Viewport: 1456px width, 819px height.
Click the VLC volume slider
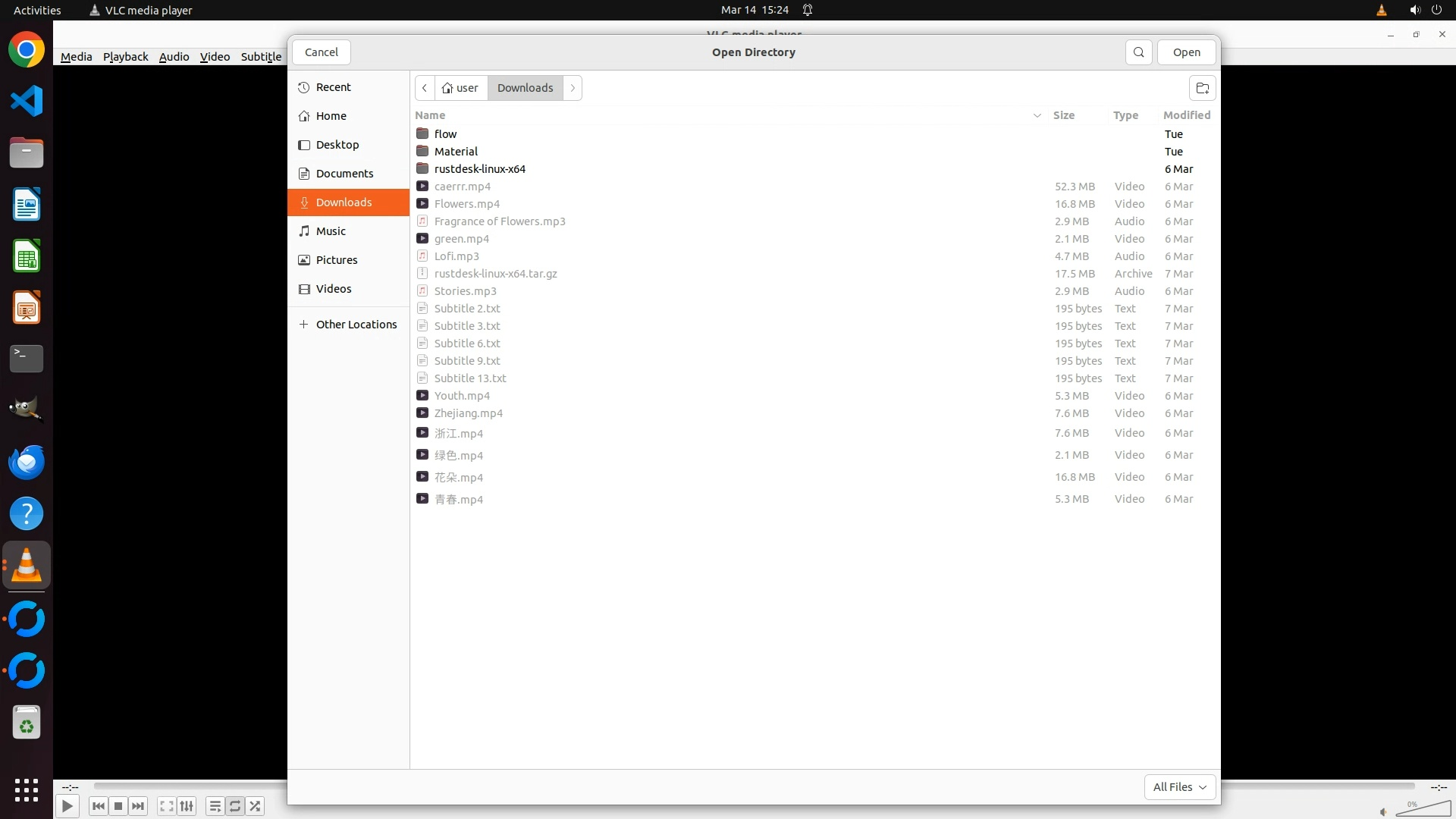(x=1423, y=811)
